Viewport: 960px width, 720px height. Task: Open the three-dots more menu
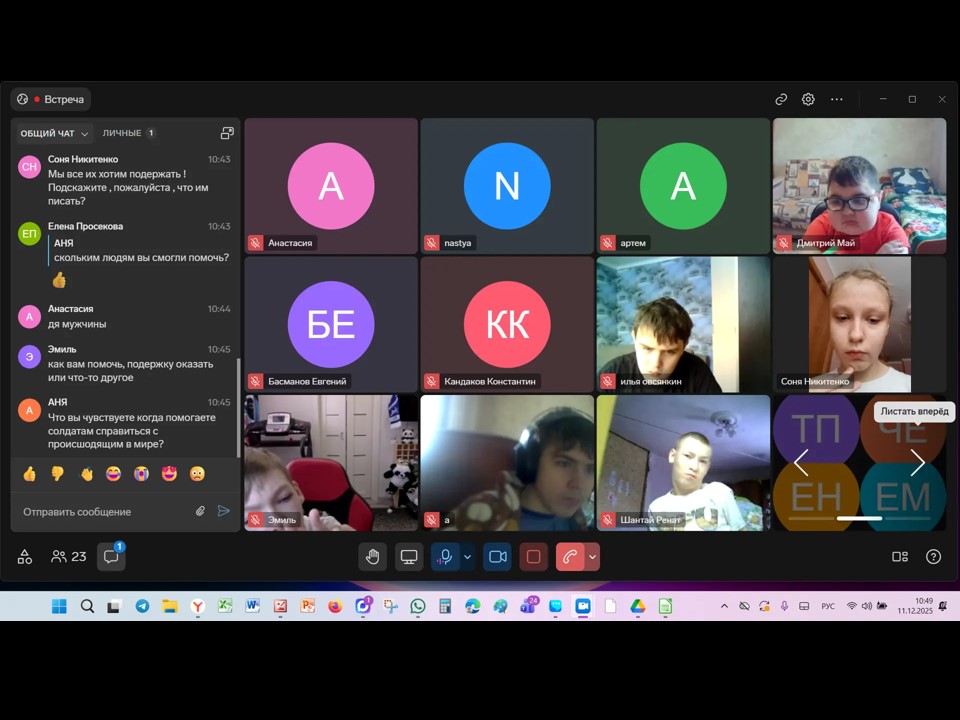[x=836, y=99]
